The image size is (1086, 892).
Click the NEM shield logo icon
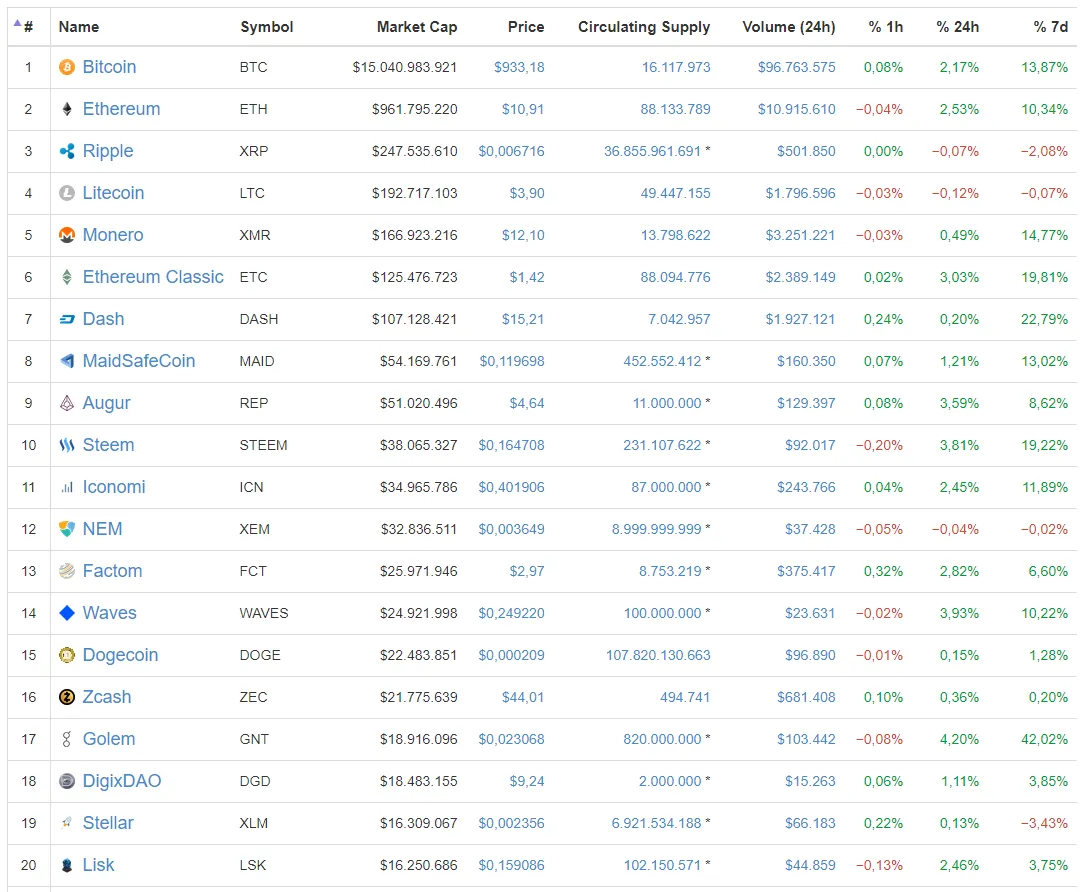[x=66, y=529]
